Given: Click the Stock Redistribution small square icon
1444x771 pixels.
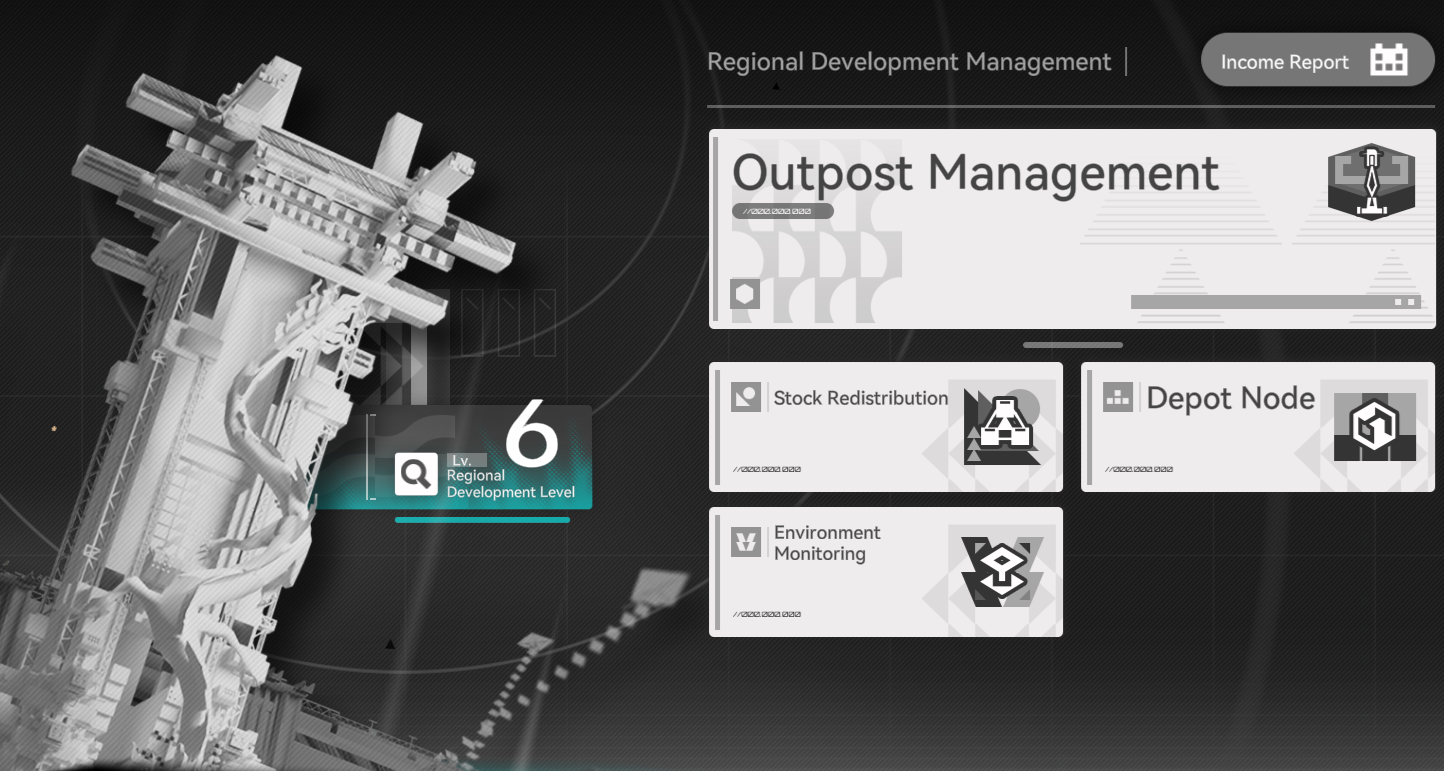Looking at the screenshot, I should 746,397.
